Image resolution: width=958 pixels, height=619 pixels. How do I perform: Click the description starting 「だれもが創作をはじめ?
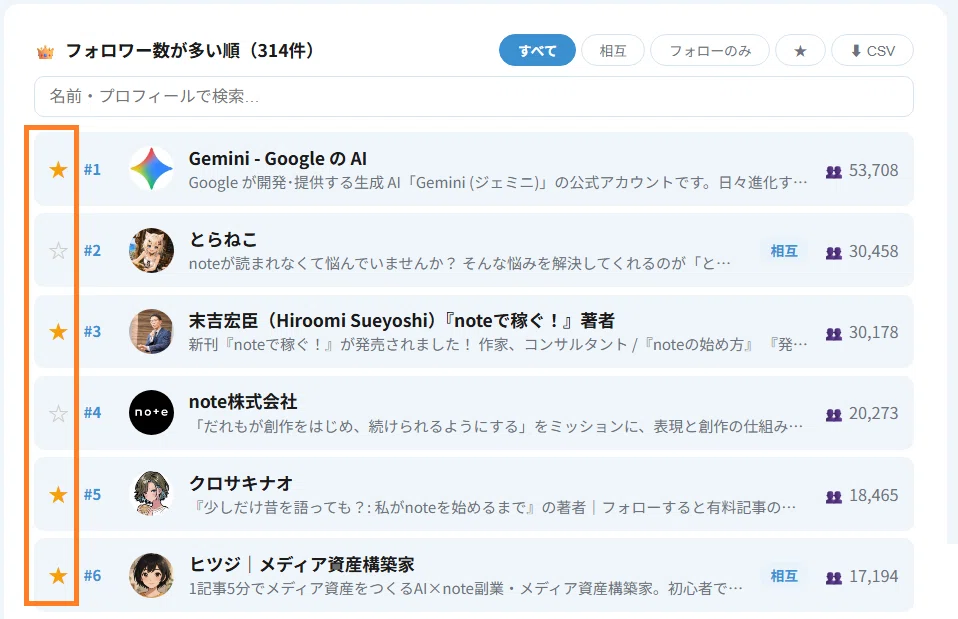coord(496,427)
